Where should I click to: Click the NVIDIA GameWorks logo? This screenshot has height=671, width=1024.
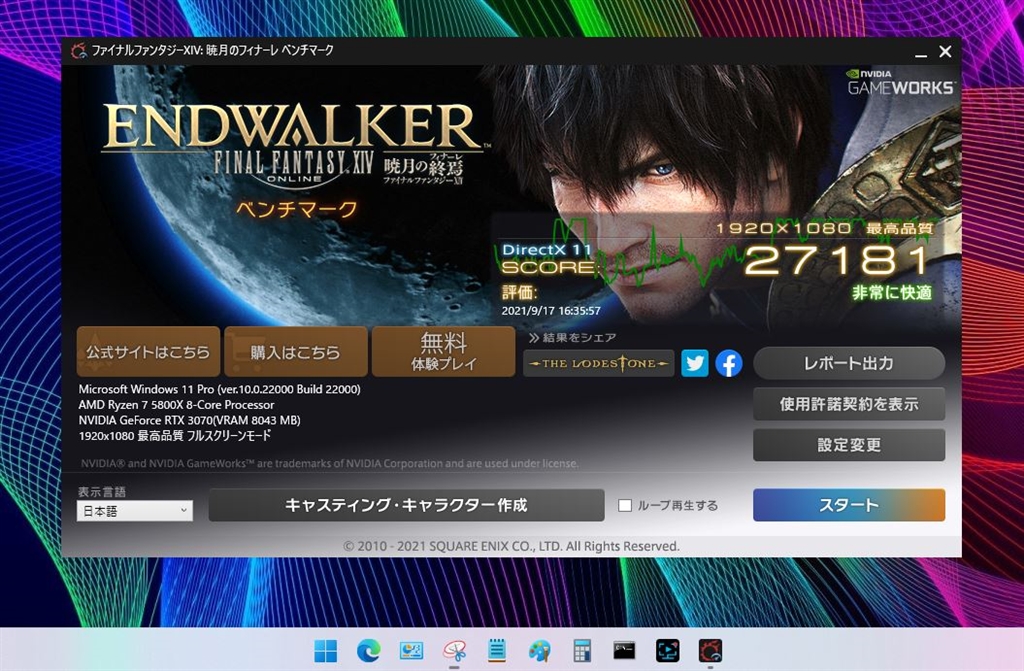(x=900, y=83)
